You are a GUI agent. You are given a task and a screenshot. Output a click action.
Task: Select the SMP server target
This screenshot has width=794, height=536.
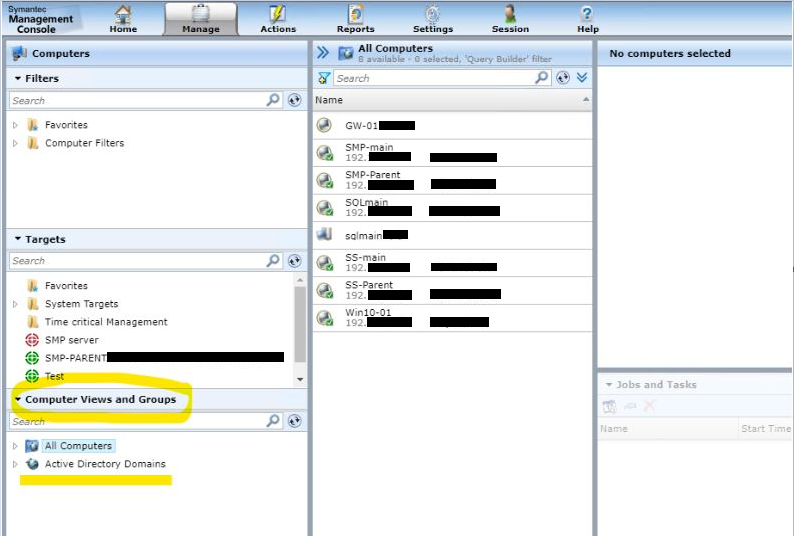tap(71, 340)
